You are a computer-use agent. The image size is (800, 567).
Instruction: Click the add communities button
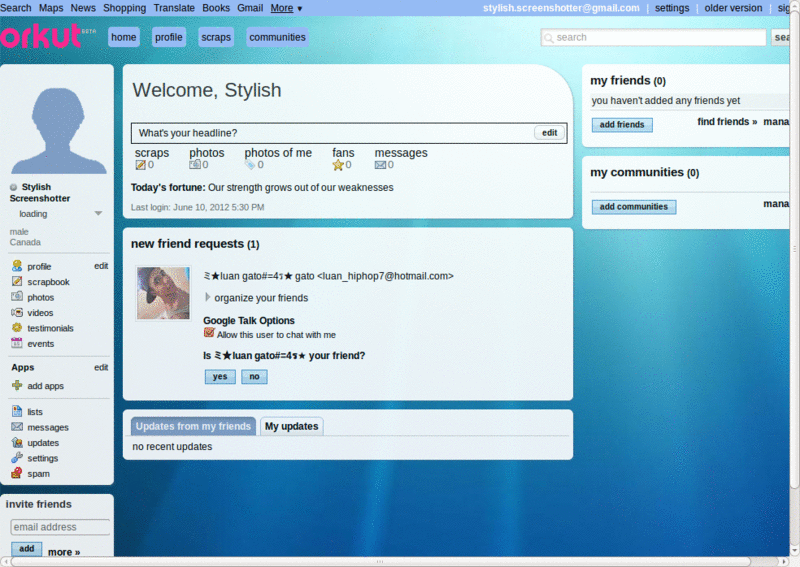pos(634,207)
